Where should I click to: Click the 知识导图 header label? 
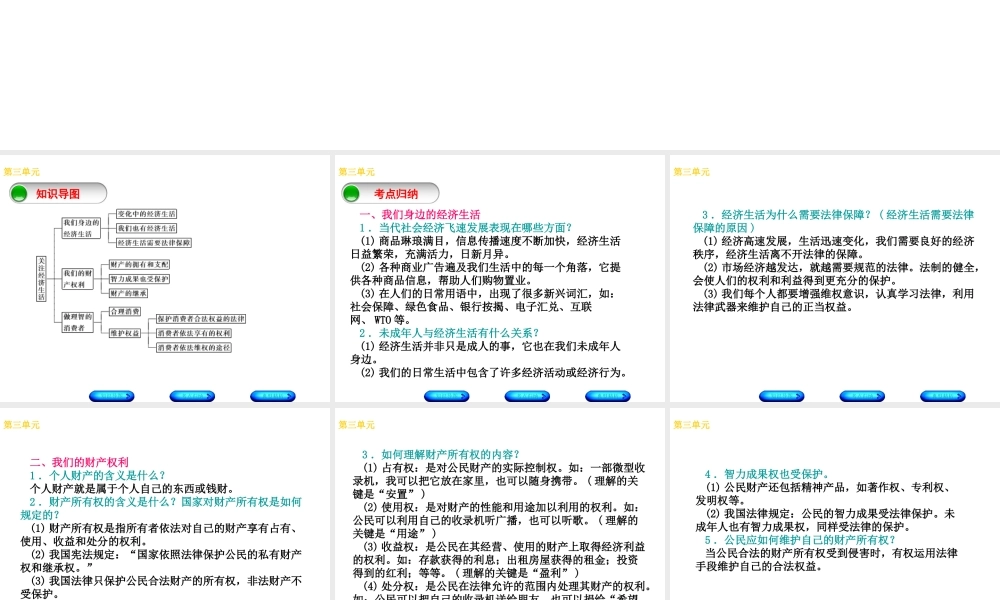pyautogui.click(x=58, y=194)
